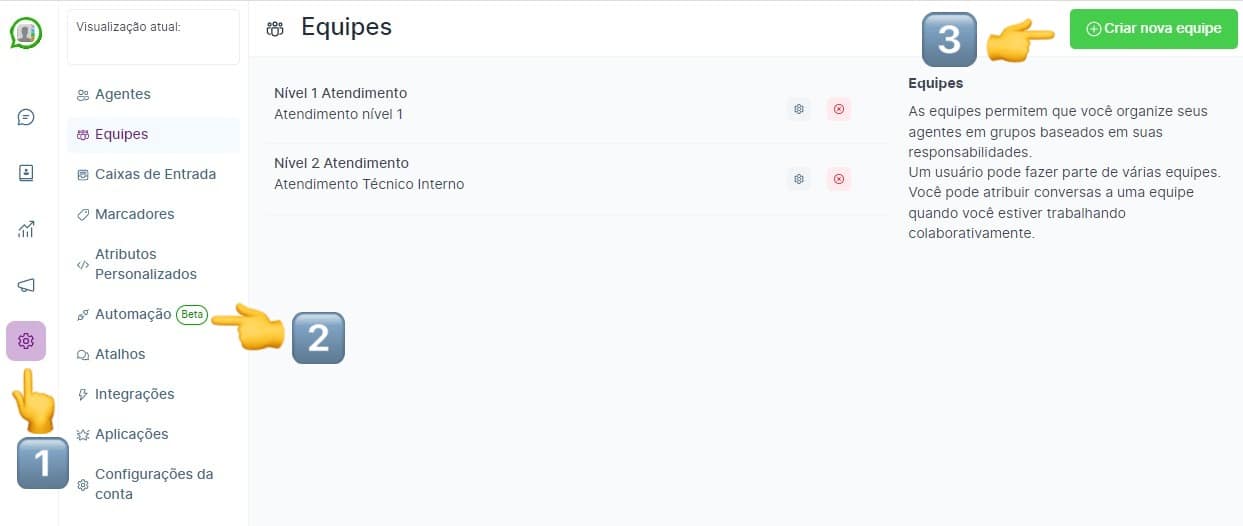Open the Contacts icon in sidebar

click(26, 173)
